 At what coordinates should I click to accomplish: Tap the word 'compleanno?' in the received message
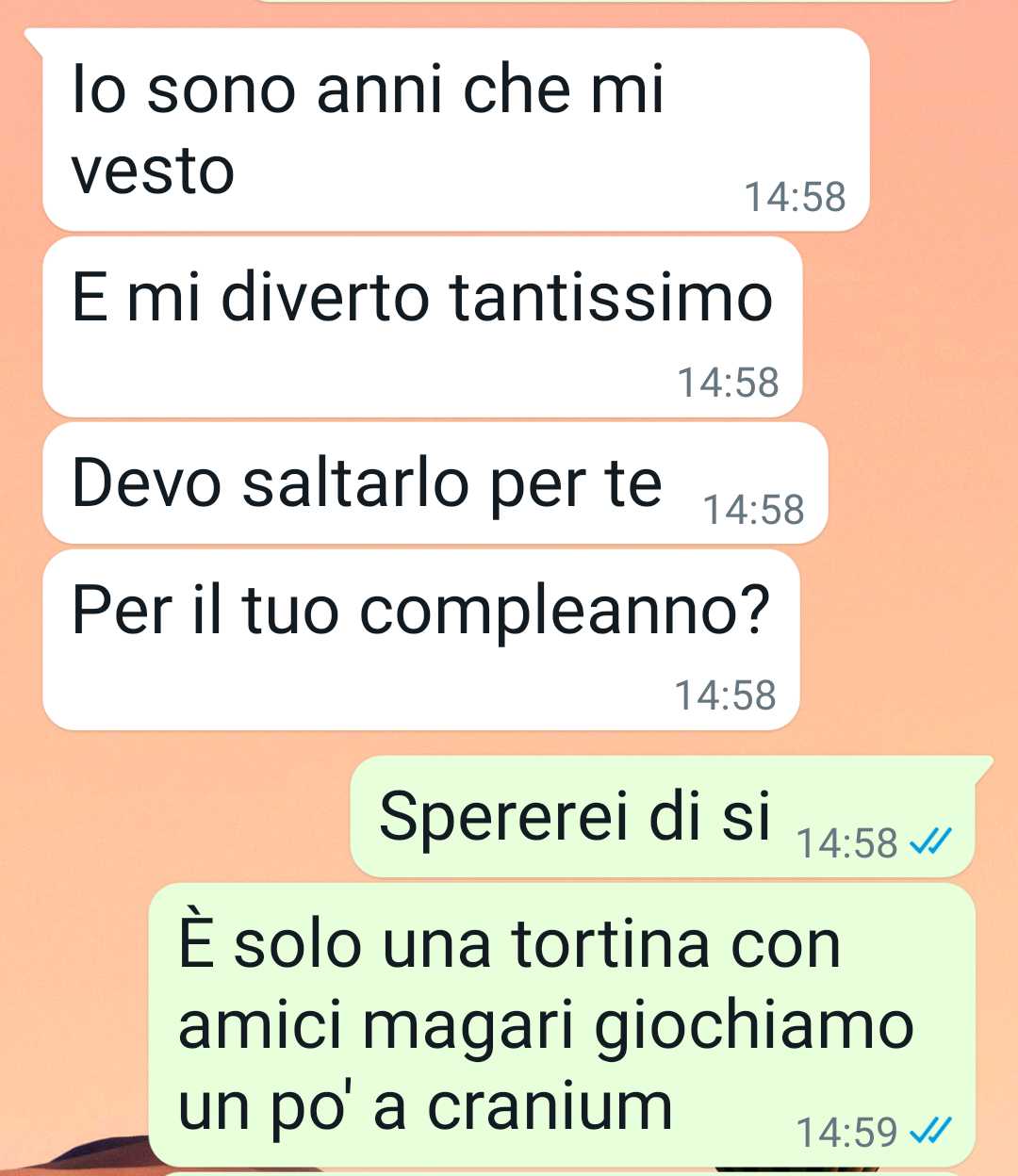566,612
